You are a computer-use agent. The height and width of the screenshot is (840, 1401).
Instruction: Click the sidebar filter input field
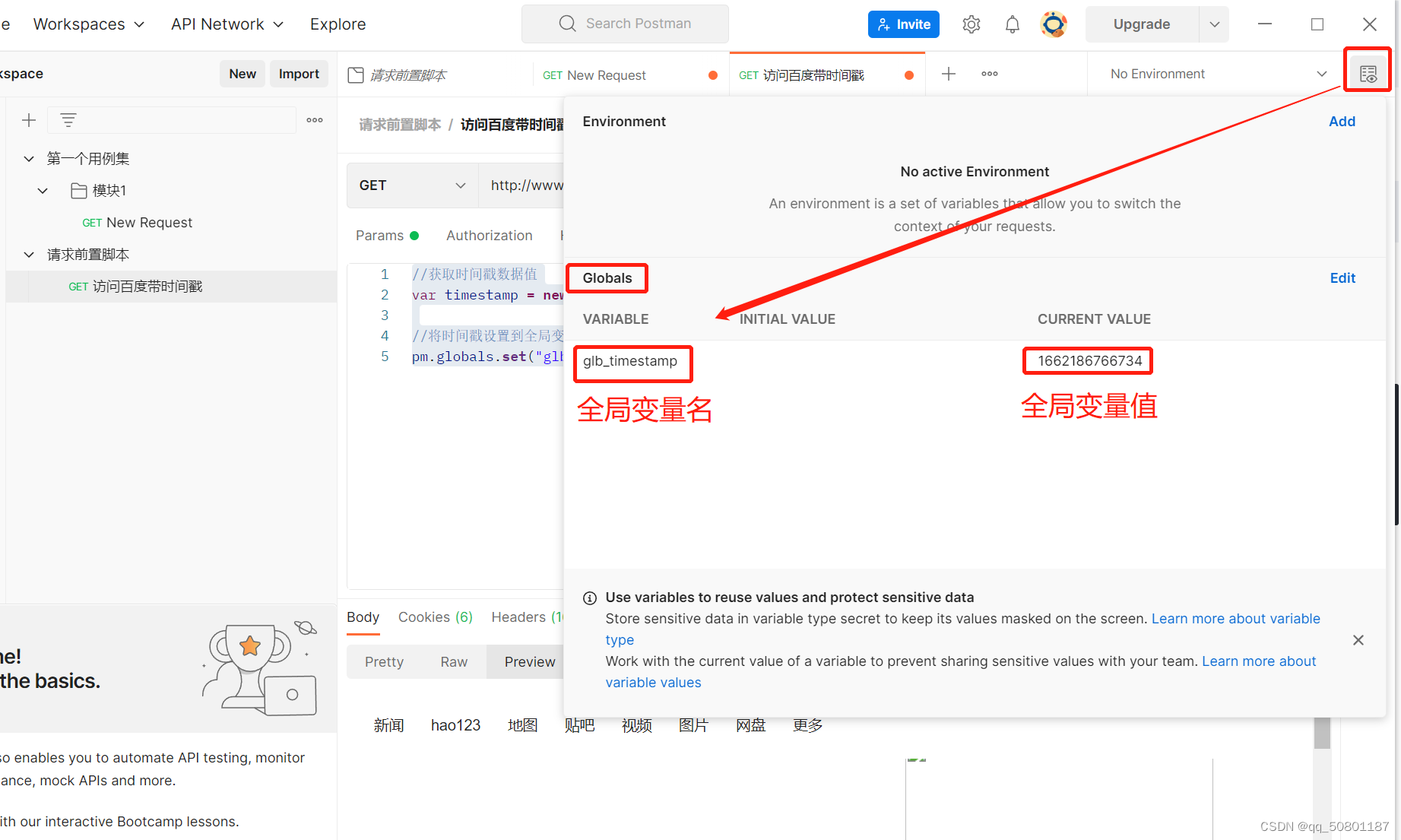click(172, 120)
